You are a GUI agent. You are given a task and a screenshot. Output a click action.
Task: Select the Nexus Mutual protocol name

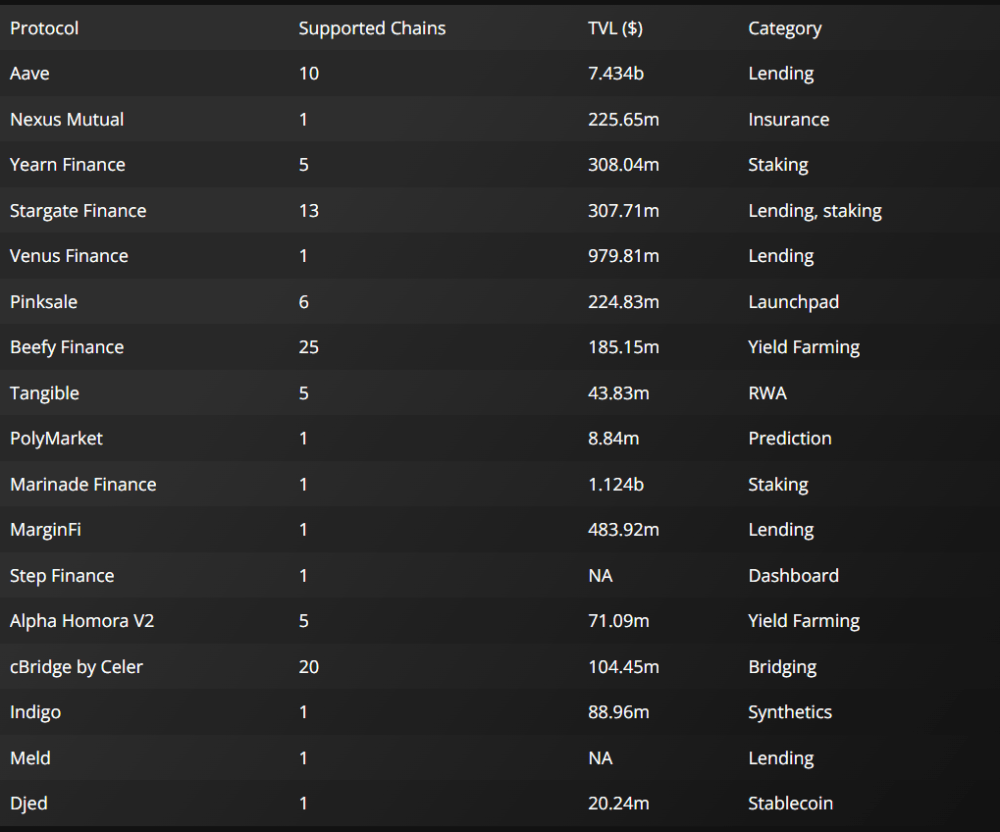pyautogui.click(x=67, y=120)
